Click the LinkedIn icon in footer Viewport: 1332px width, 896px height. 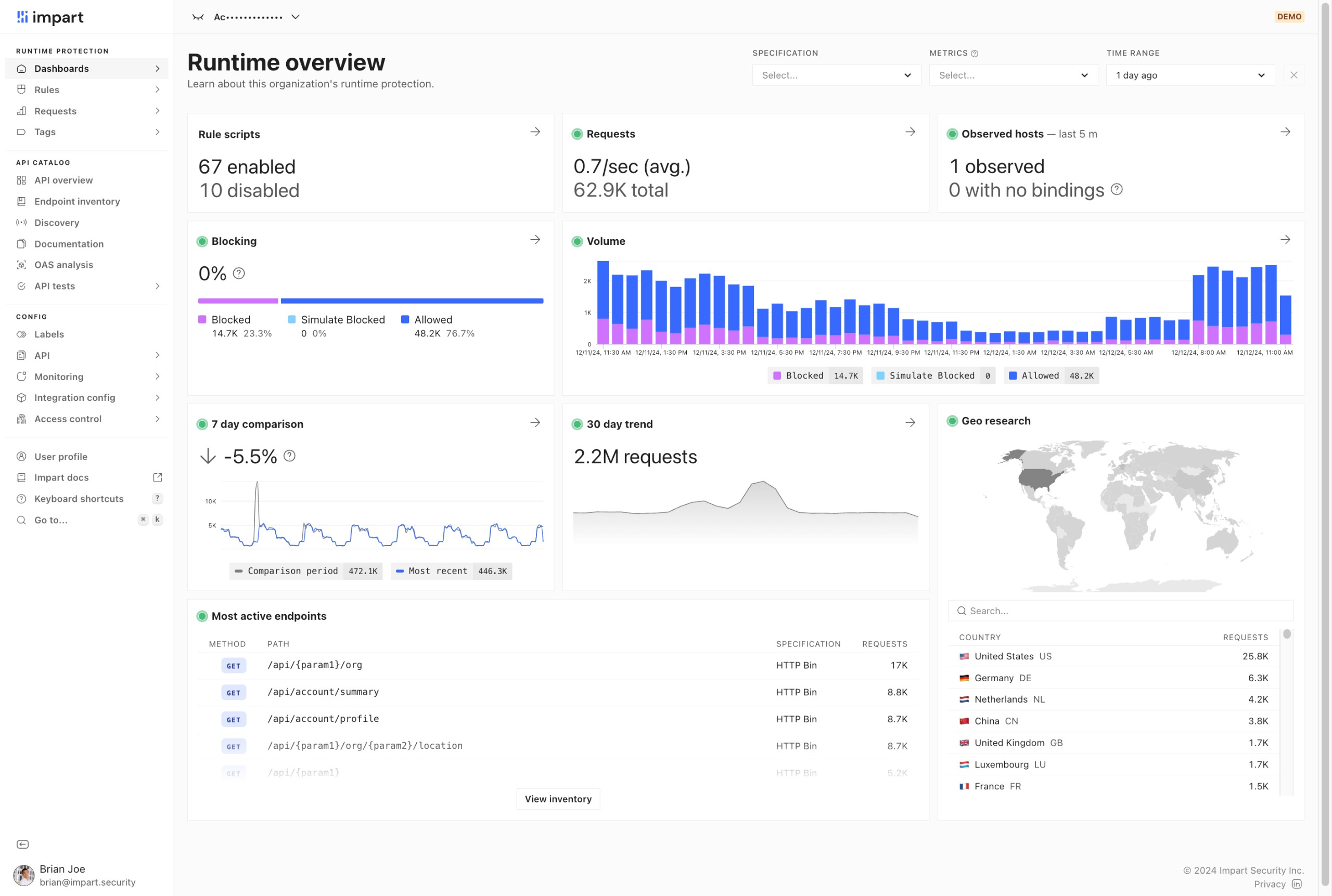coord(1297,884)
